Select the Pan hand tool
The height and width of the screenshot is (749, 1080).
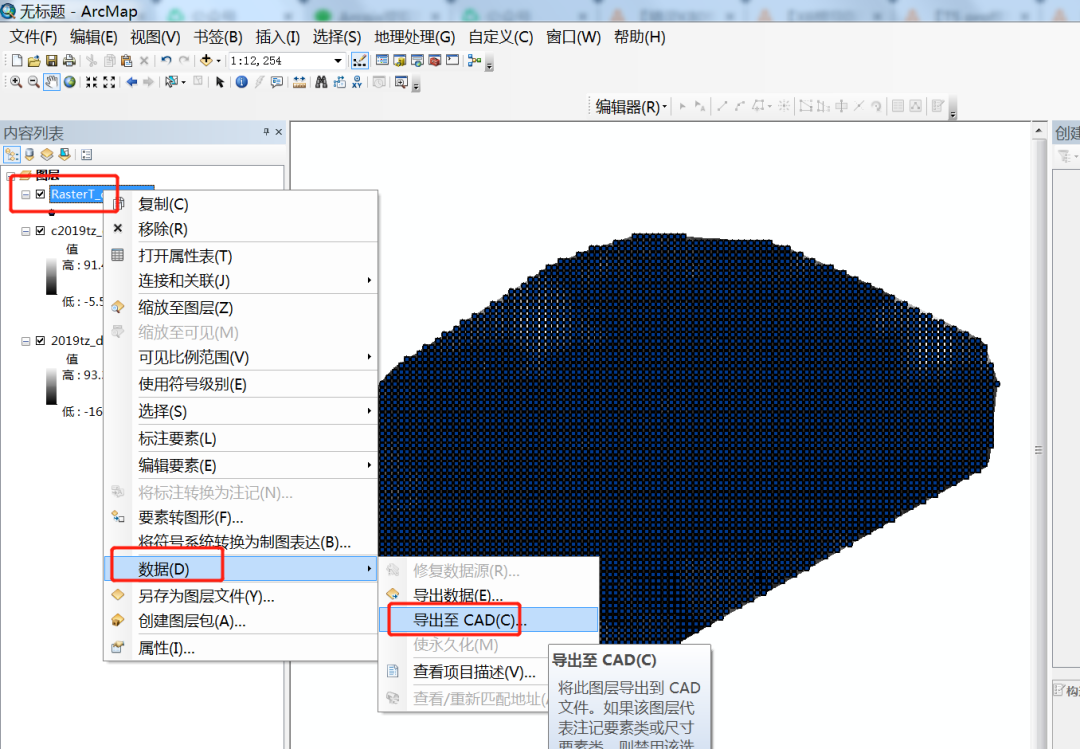[x=51, y=82]
